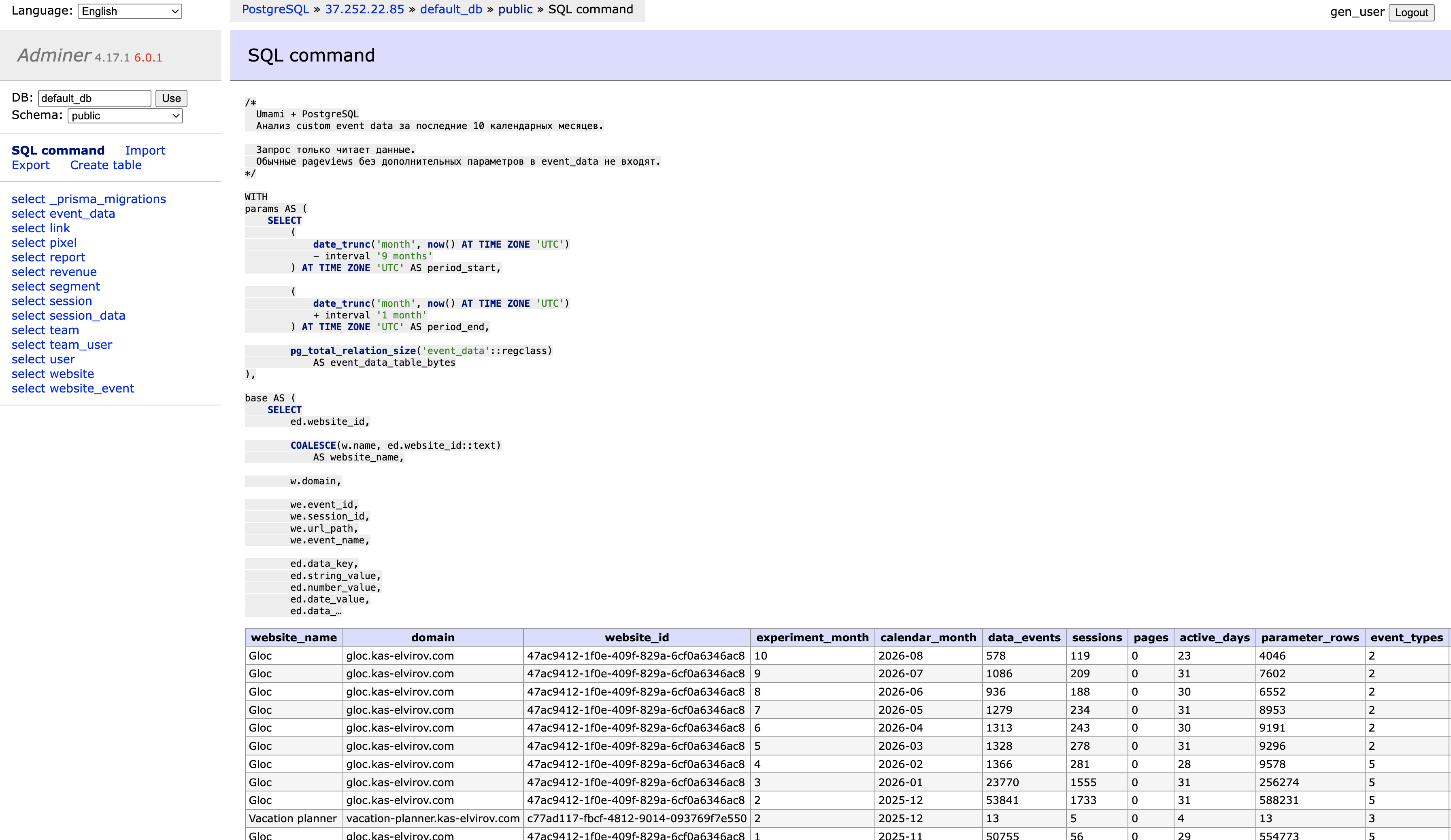Viewport: 1451px width, 840px height.
Task: Click the data_events cell 23770
Action: (x=1024, y=783)
